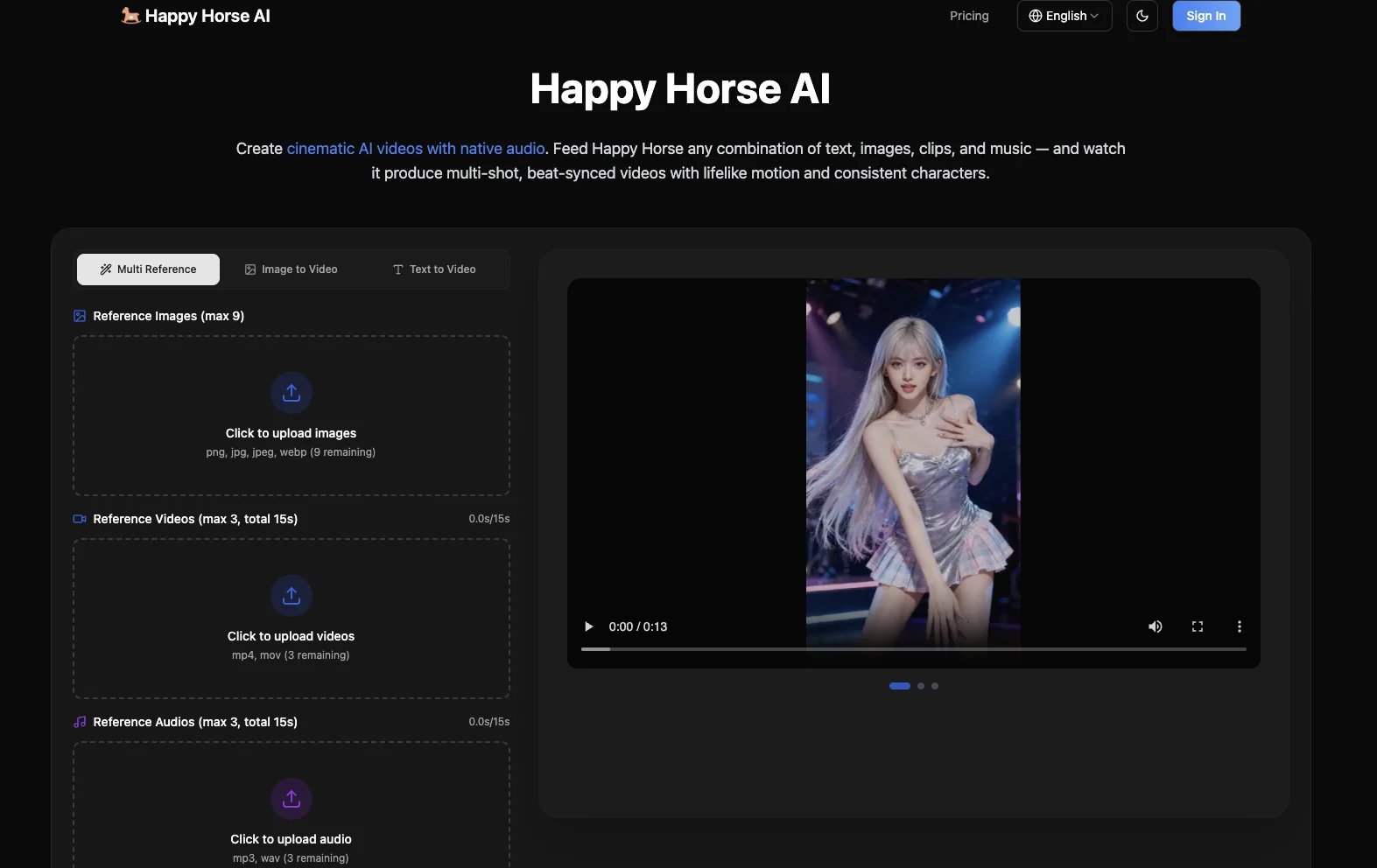
Task: Seek along the video progress bar
Action: point(914,649)
